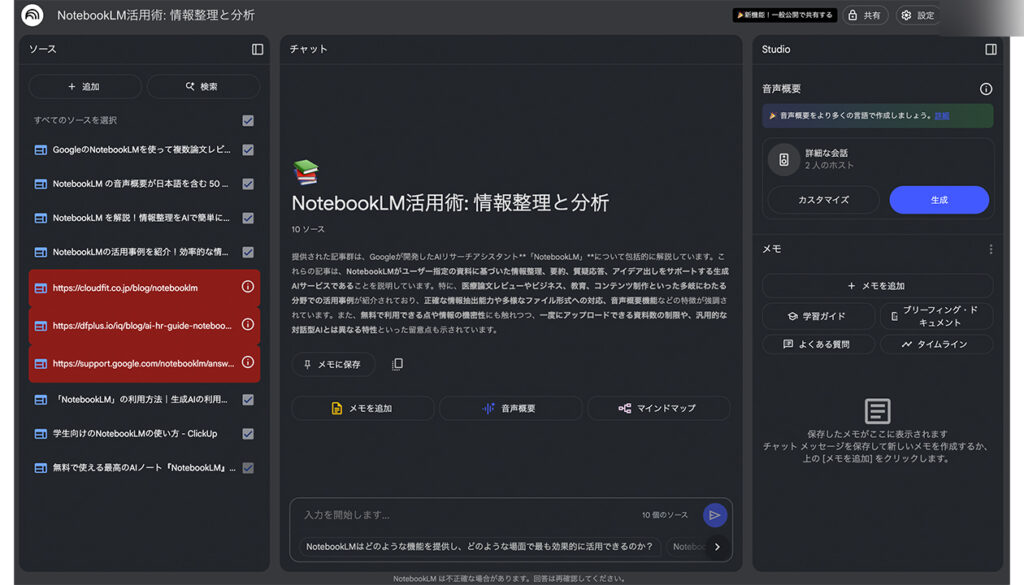
Task: Click notebook title in top bar
Action: coord(155,15)
